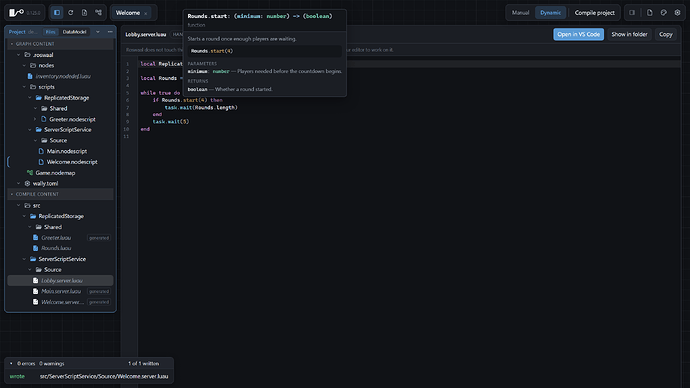Image resolution: width=690 pixels, height=388 pixels.
Task: Open the settings gear icon
Action: 677,13
